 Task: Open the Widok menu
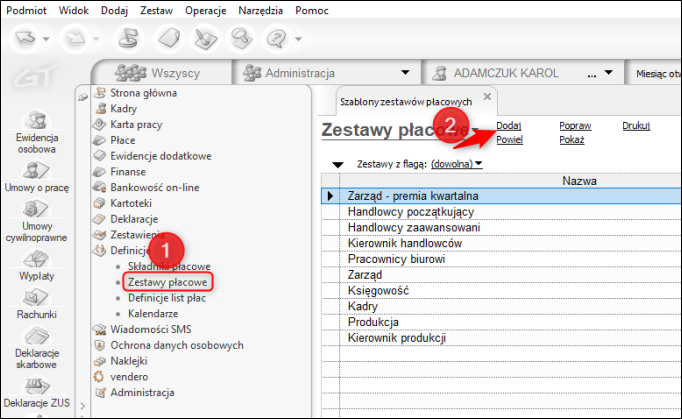pos(74,10)
